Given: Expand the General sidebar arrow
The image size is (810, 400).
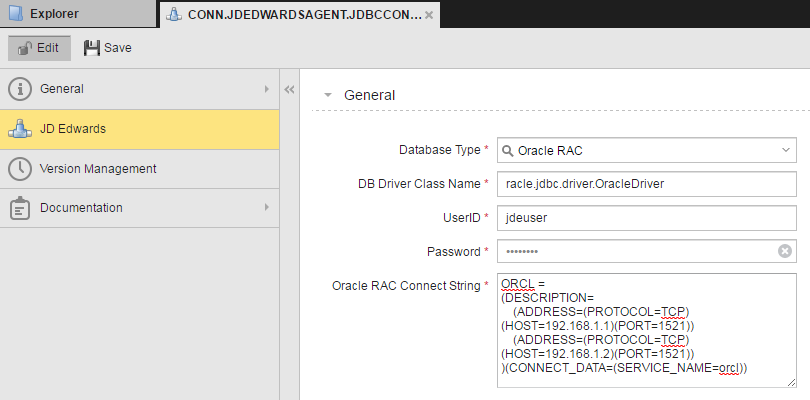Looking at the screenshot, I should [x=267, y=89].
